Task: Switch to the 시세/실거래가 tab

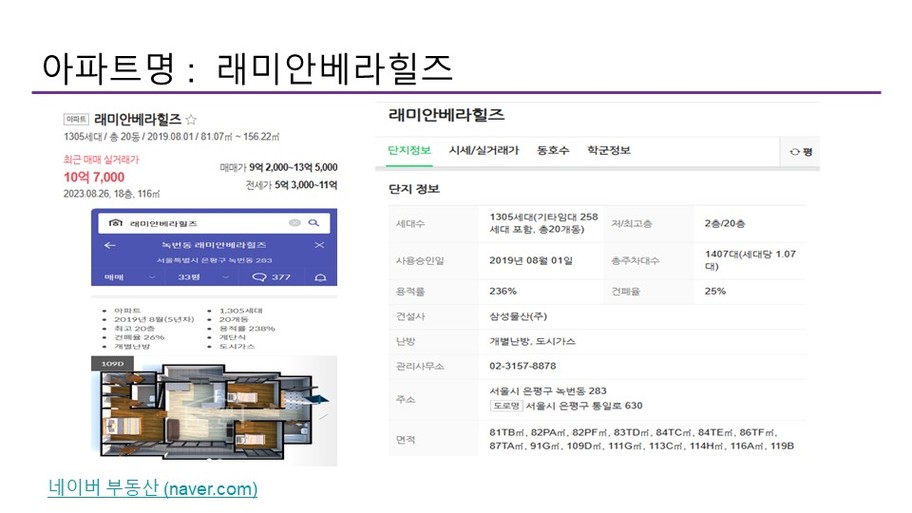Action: pos(484,151)
